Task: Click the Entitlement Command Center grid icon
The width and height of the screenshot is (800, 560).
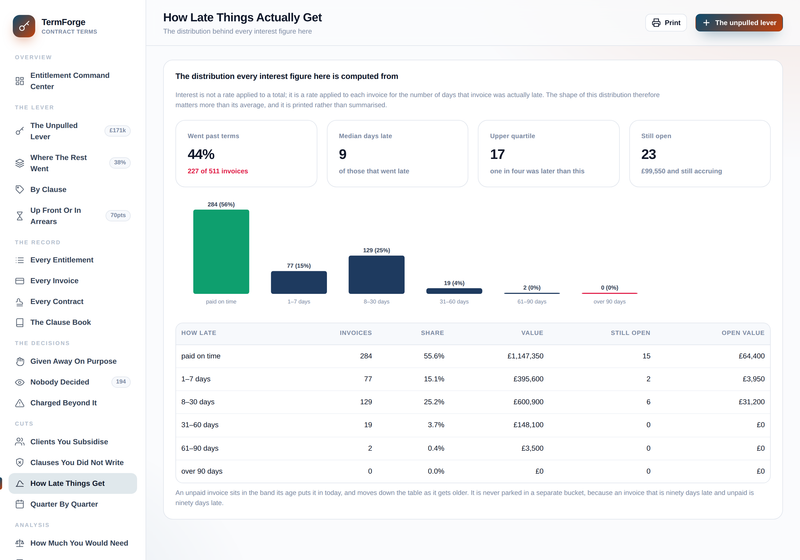Action: (19, 81)
